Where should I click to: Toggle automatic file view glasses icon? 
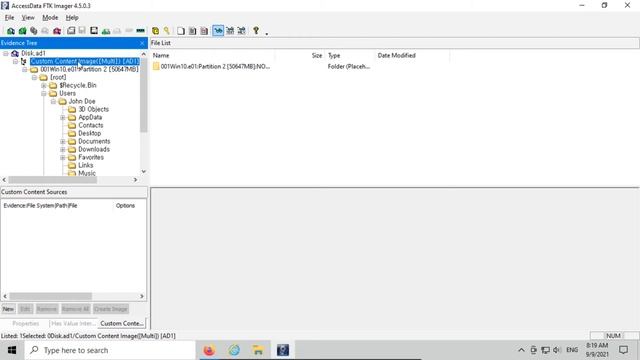click(x=218, y=31)
